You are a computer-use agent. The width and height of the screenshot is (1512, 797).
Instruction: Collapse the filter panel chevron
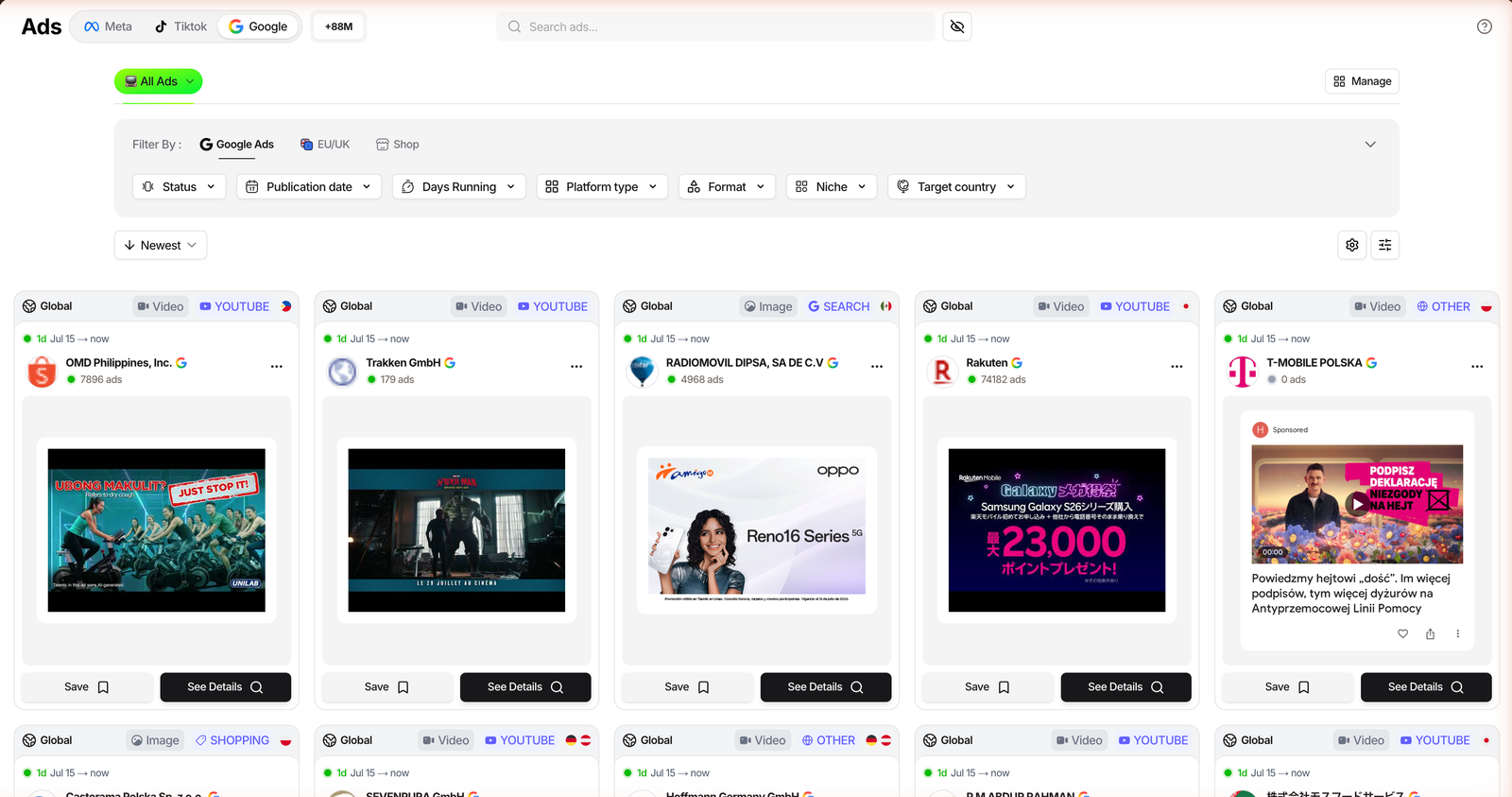tap(1370, 145)
